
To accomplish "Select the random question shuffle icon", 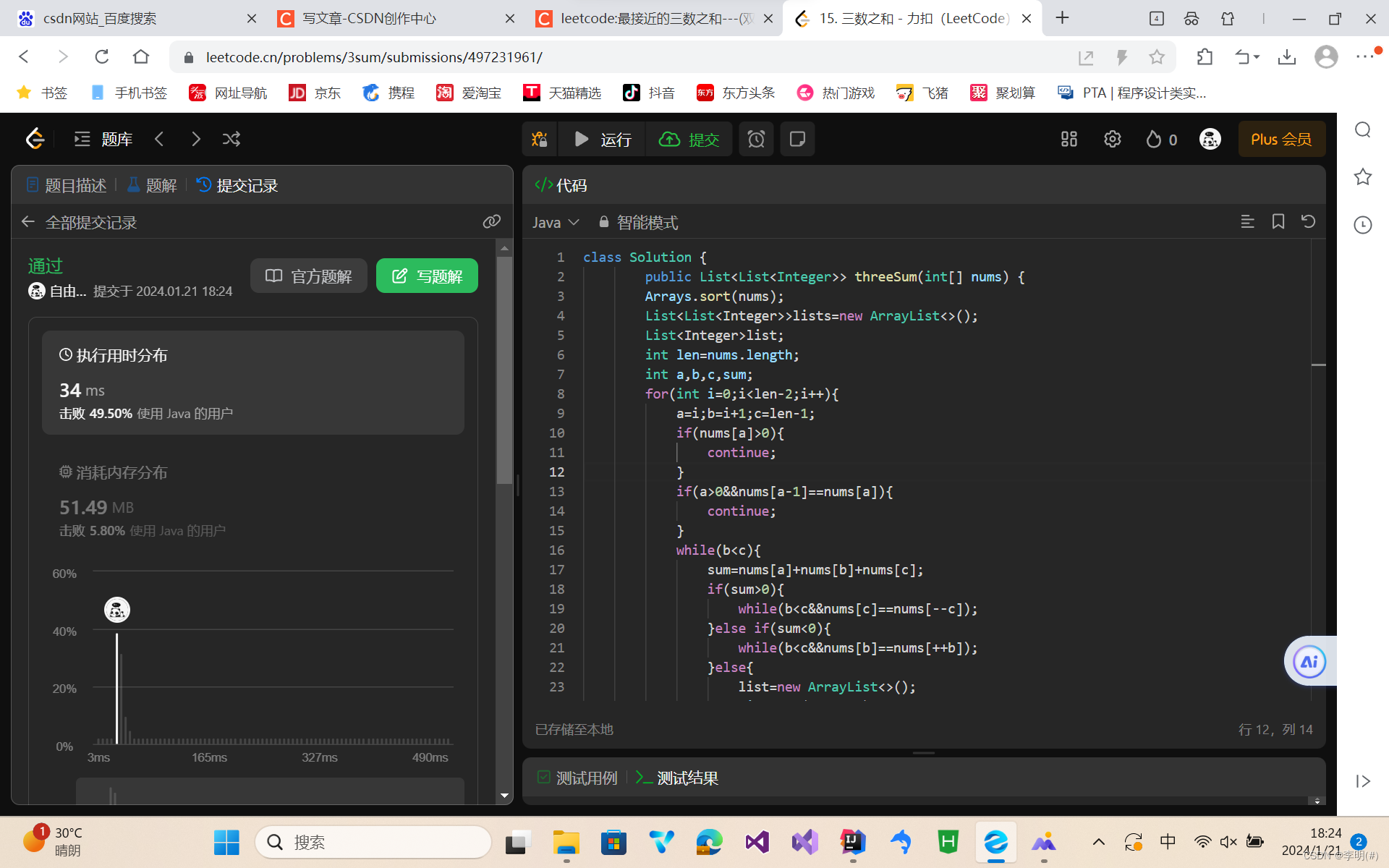I will point(231,139).
